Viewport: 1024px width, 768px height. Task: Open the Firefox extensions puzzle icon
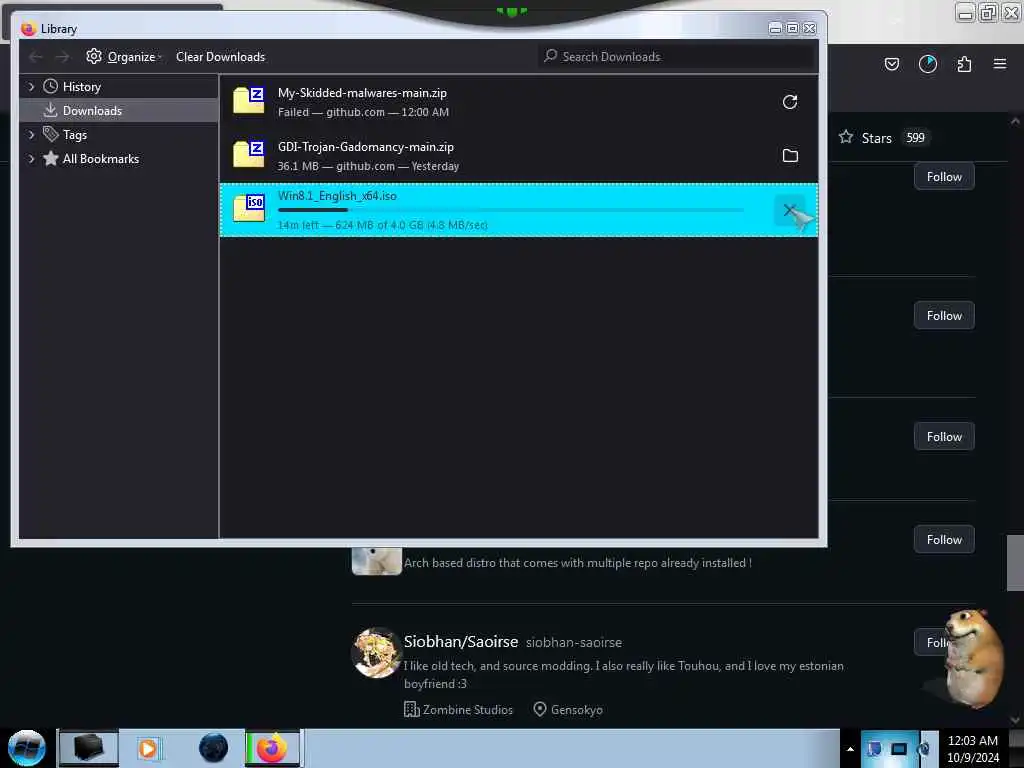click(x=964, y=64)
